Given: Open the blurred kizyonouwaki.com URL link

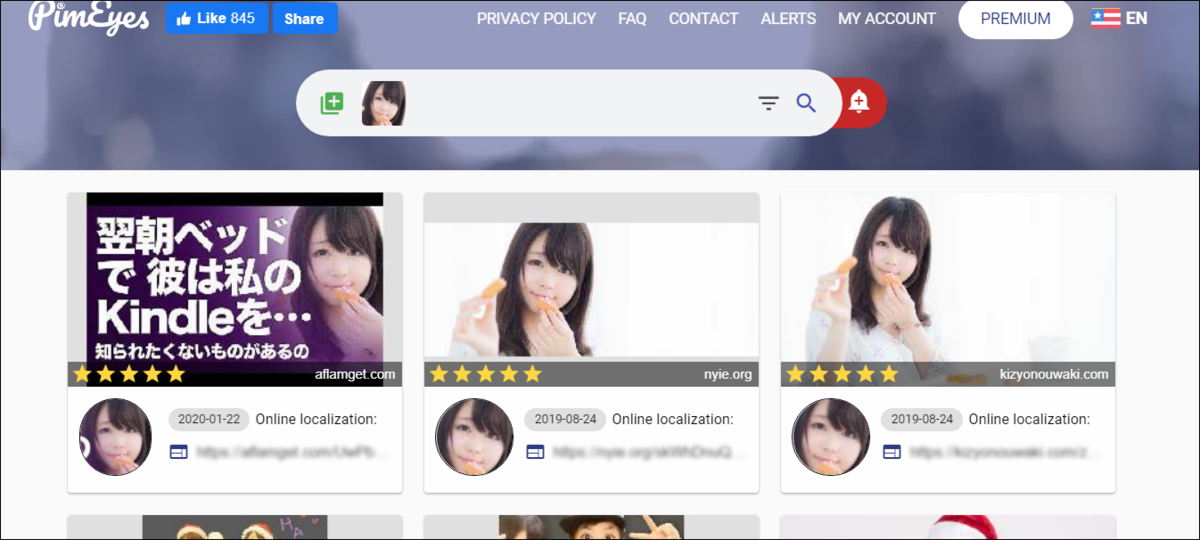Looking at the screenshot, I should click(x=1004, y=452).
